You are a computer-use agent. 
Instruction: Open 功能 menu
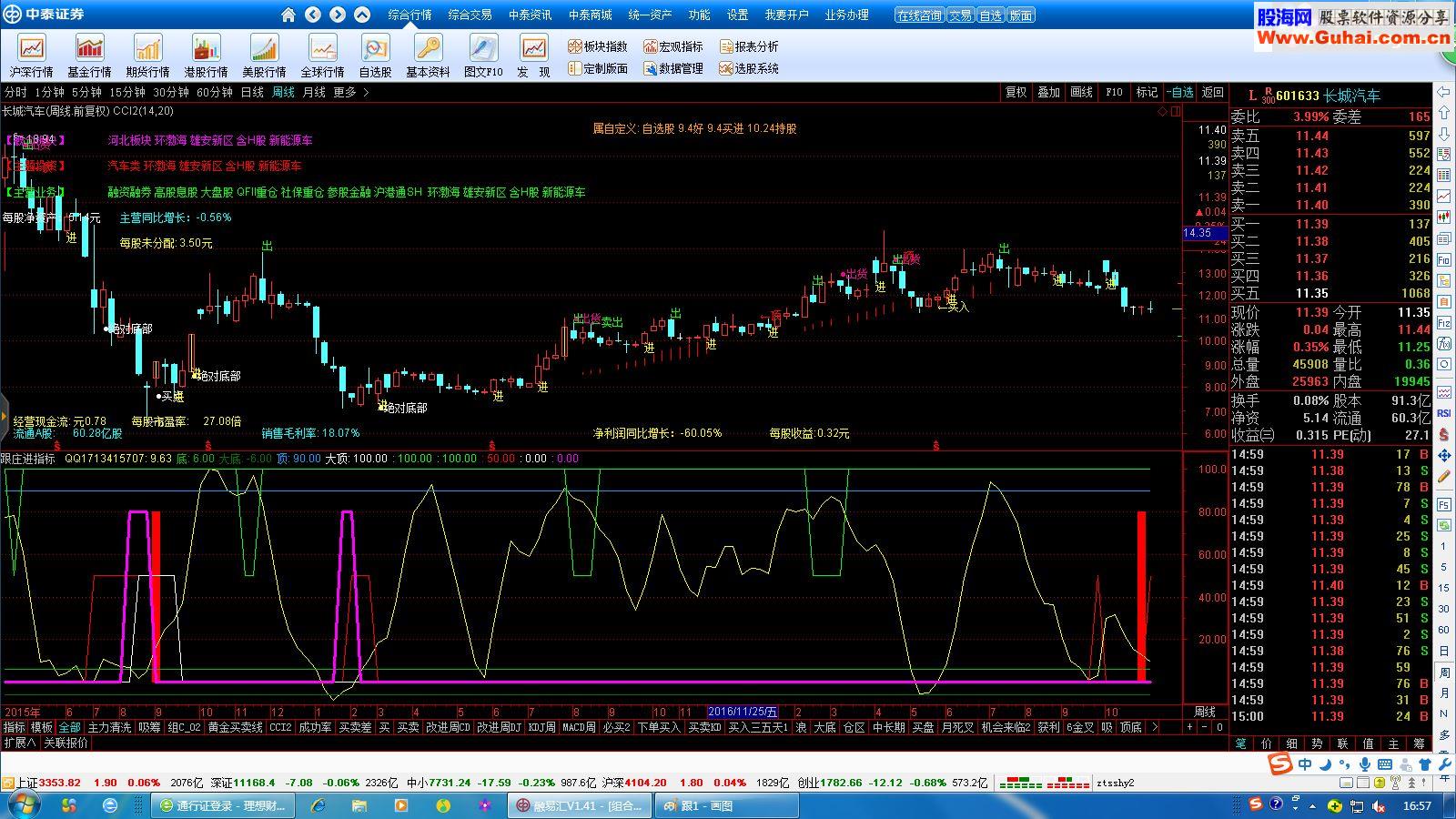(x=699, y=15)
